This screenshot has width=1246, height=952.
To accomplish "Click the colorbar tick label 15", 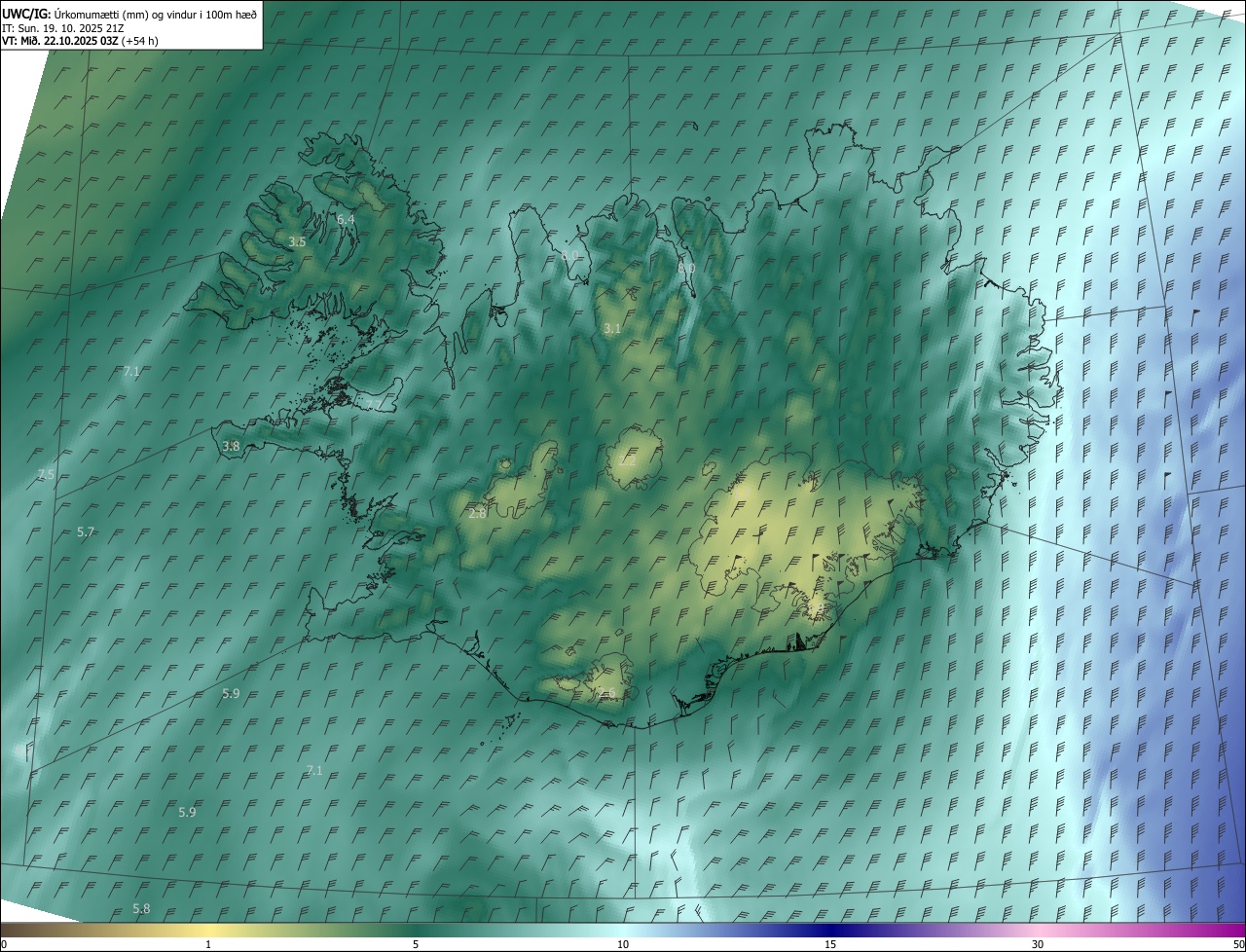I will click(x=830, y=944).
